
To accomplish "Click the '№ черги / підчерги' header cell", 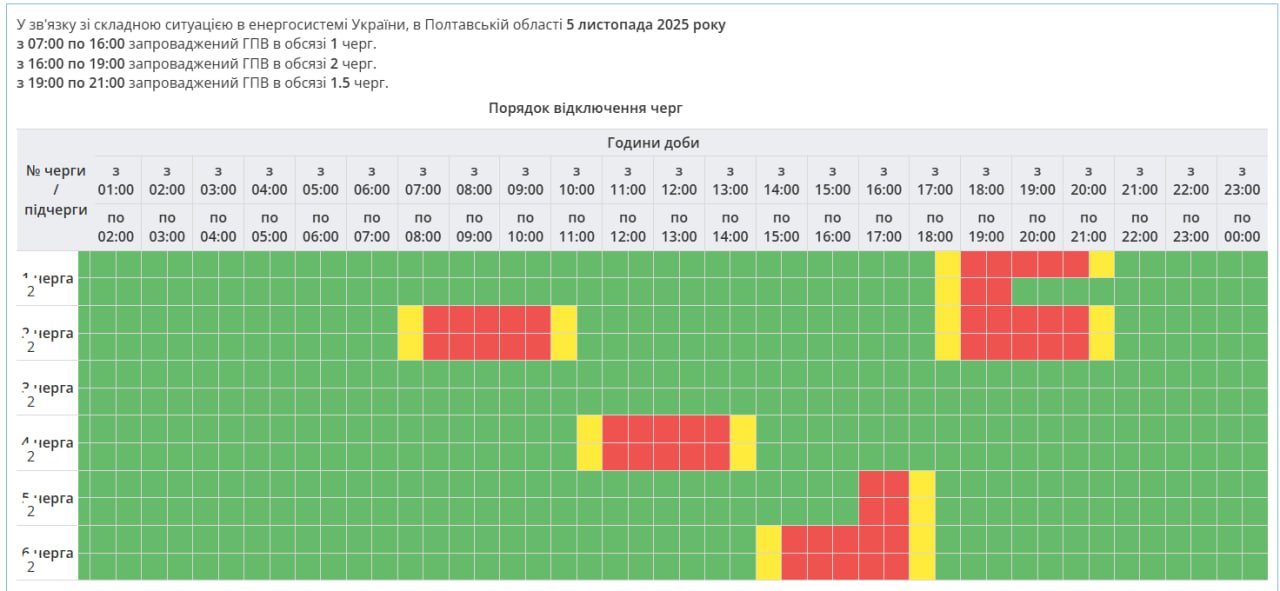I will tap(55, 190).
